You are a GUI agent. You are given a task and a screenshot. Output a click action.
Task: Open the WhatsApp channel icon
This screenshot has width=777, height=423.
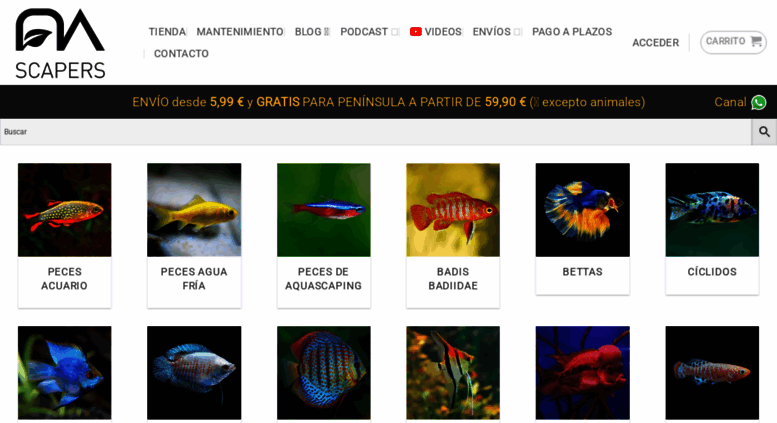[759, 103]
